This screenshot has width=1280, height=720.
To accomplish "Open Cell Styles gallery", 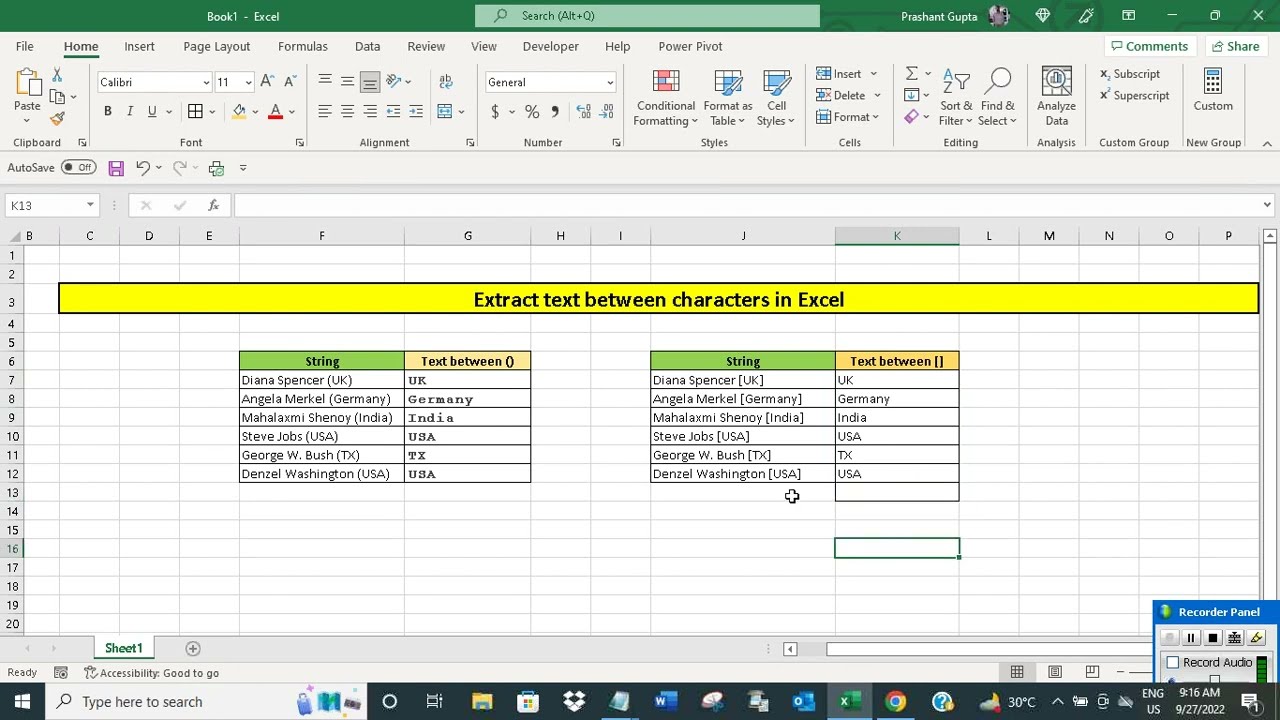I will coord(776,97).
